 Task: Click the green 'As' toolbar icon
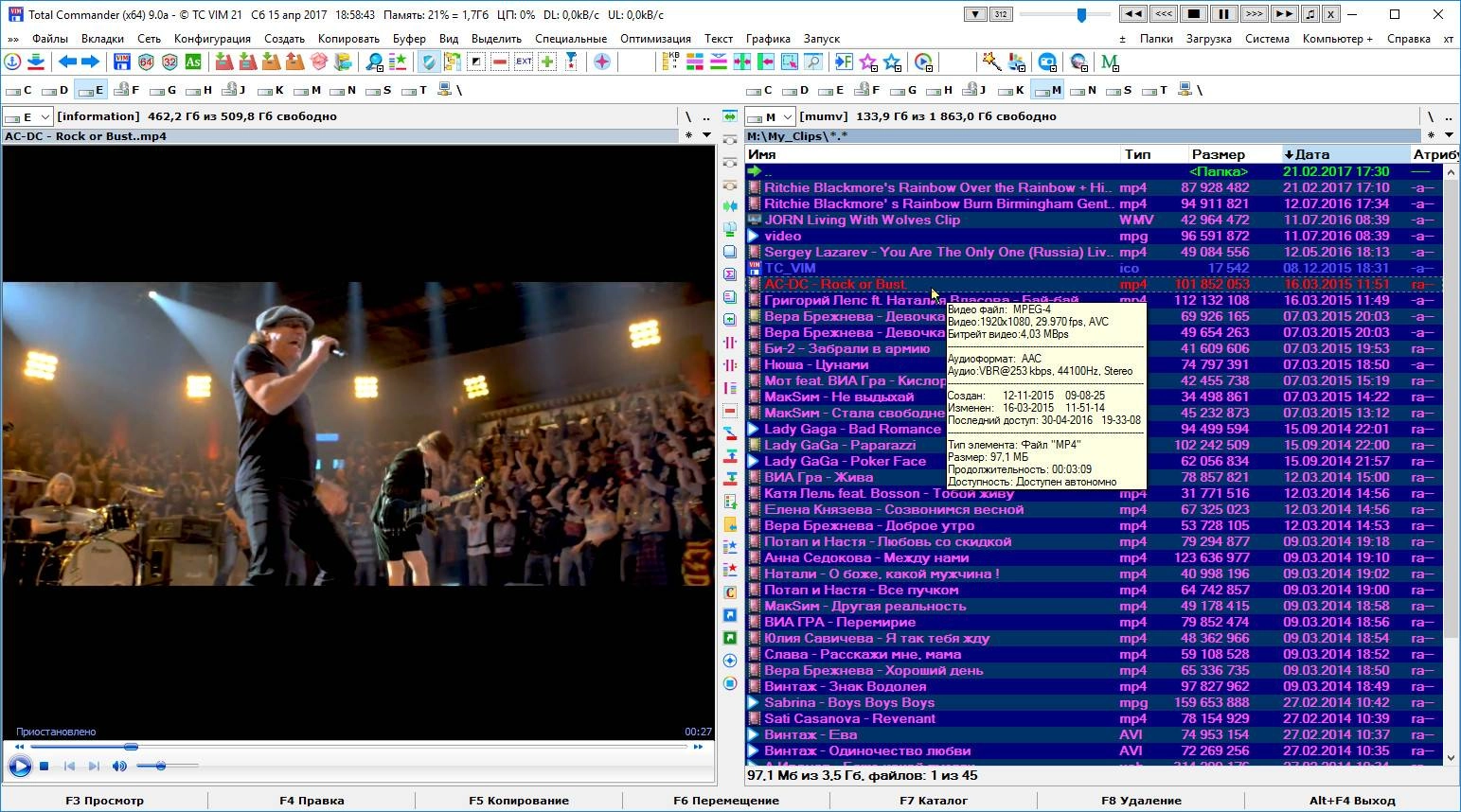tap(193, 62)
